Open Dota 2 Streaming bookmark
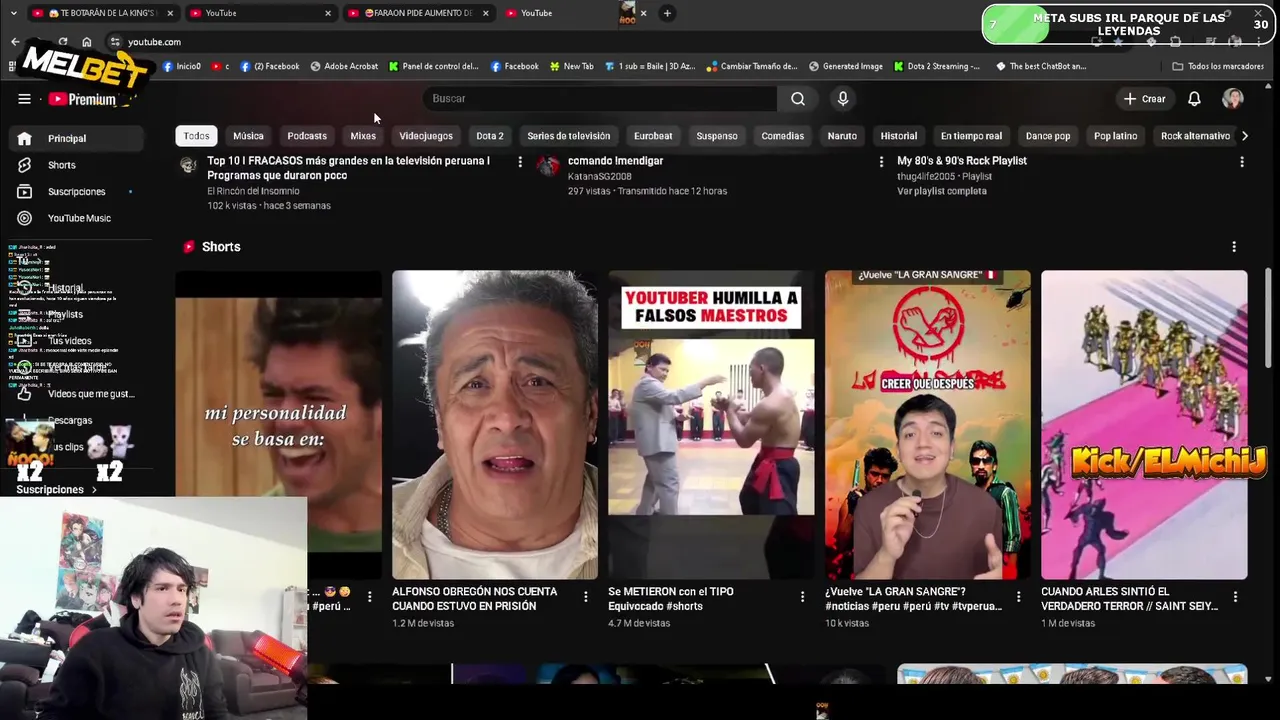Viewport: 1280px width, 720px height. 936,67
